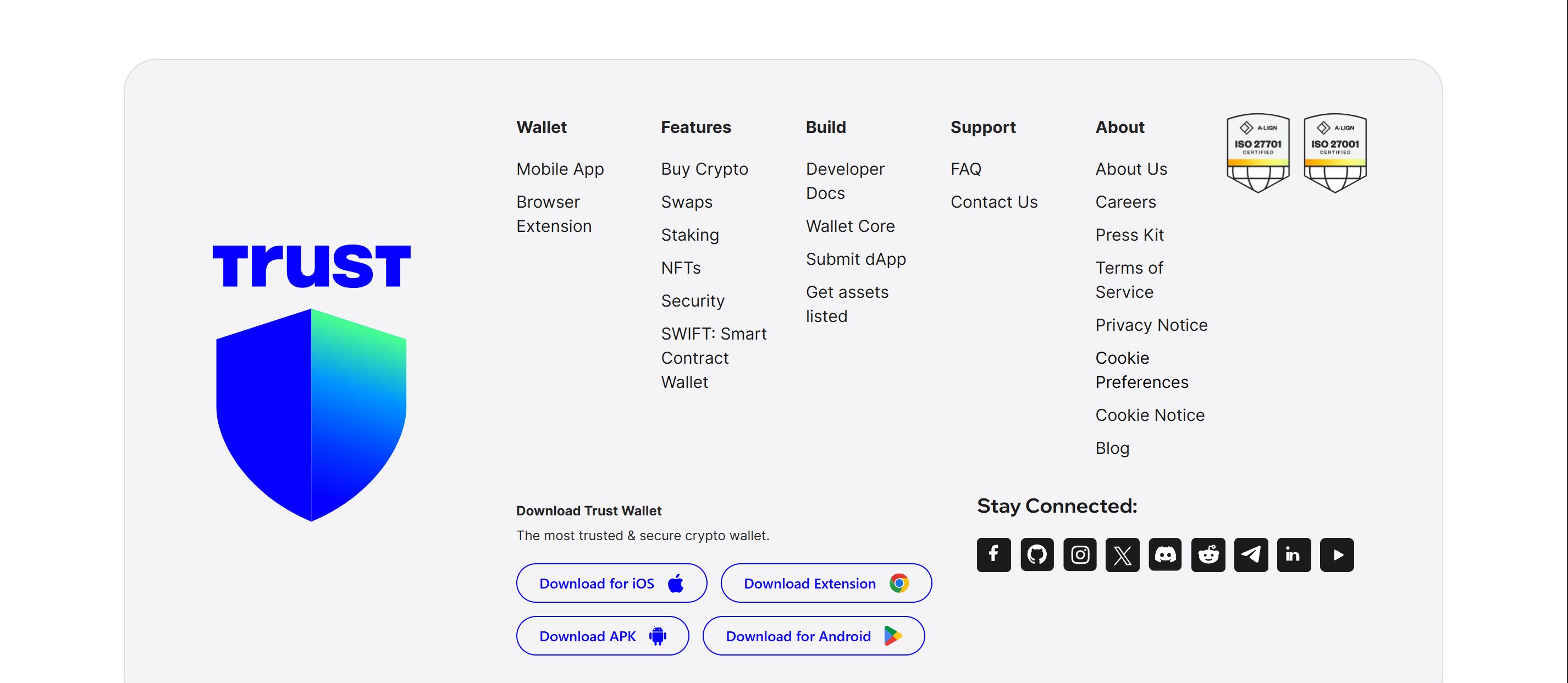Go to the Developer Docs link
1568x683 pixels.
click(x=845, y=181)
